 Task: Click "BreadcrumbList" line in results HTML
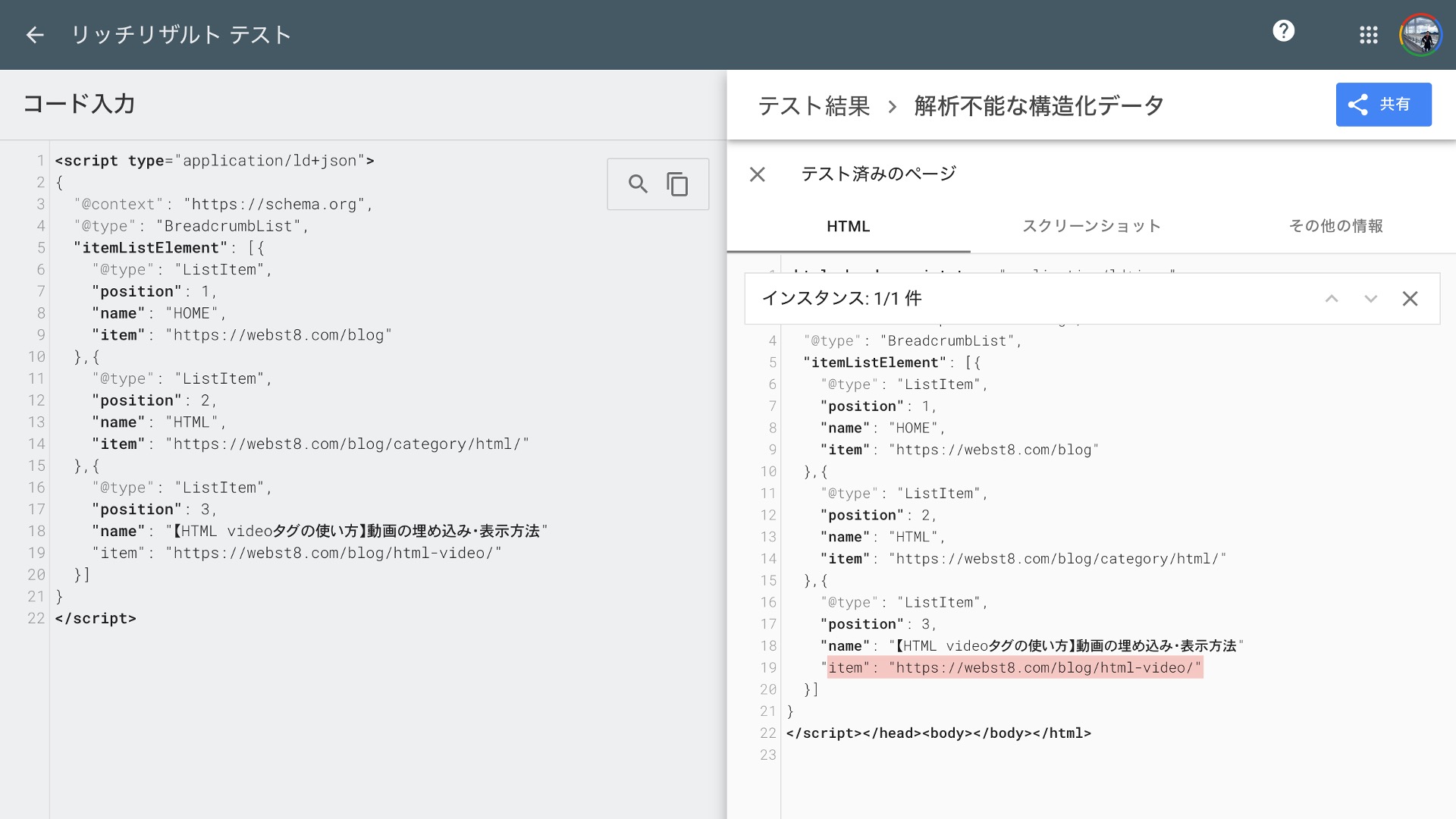click(913, 341)
